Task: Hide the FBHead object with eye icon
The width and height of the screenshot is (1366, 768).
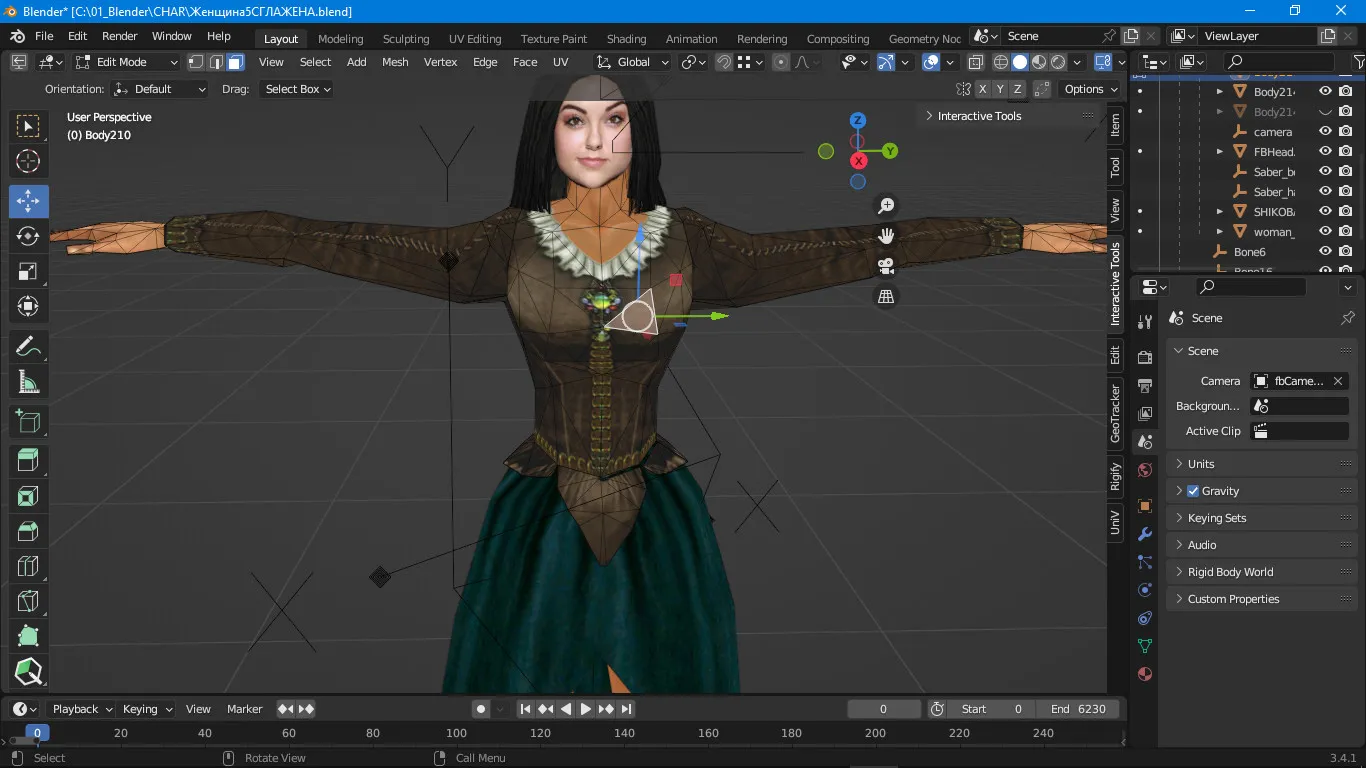Action: point(1325,152)
